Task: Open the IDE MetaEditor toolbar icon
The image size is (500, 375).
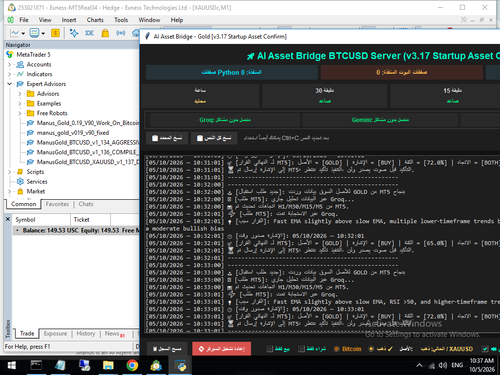Action: (x=89, y=33)
